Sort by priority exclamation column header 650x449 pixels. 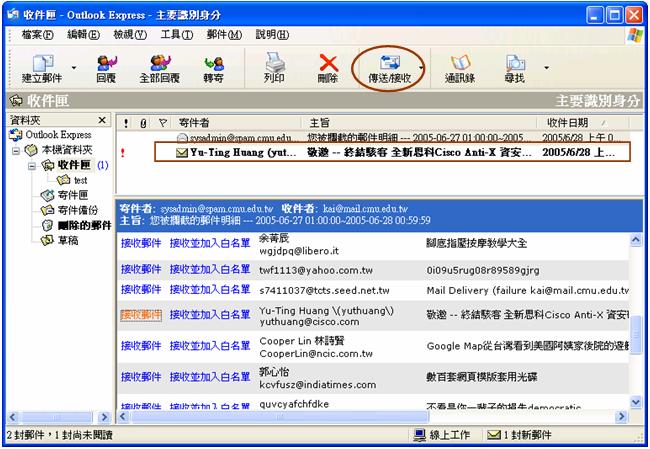tap(126, 123)
